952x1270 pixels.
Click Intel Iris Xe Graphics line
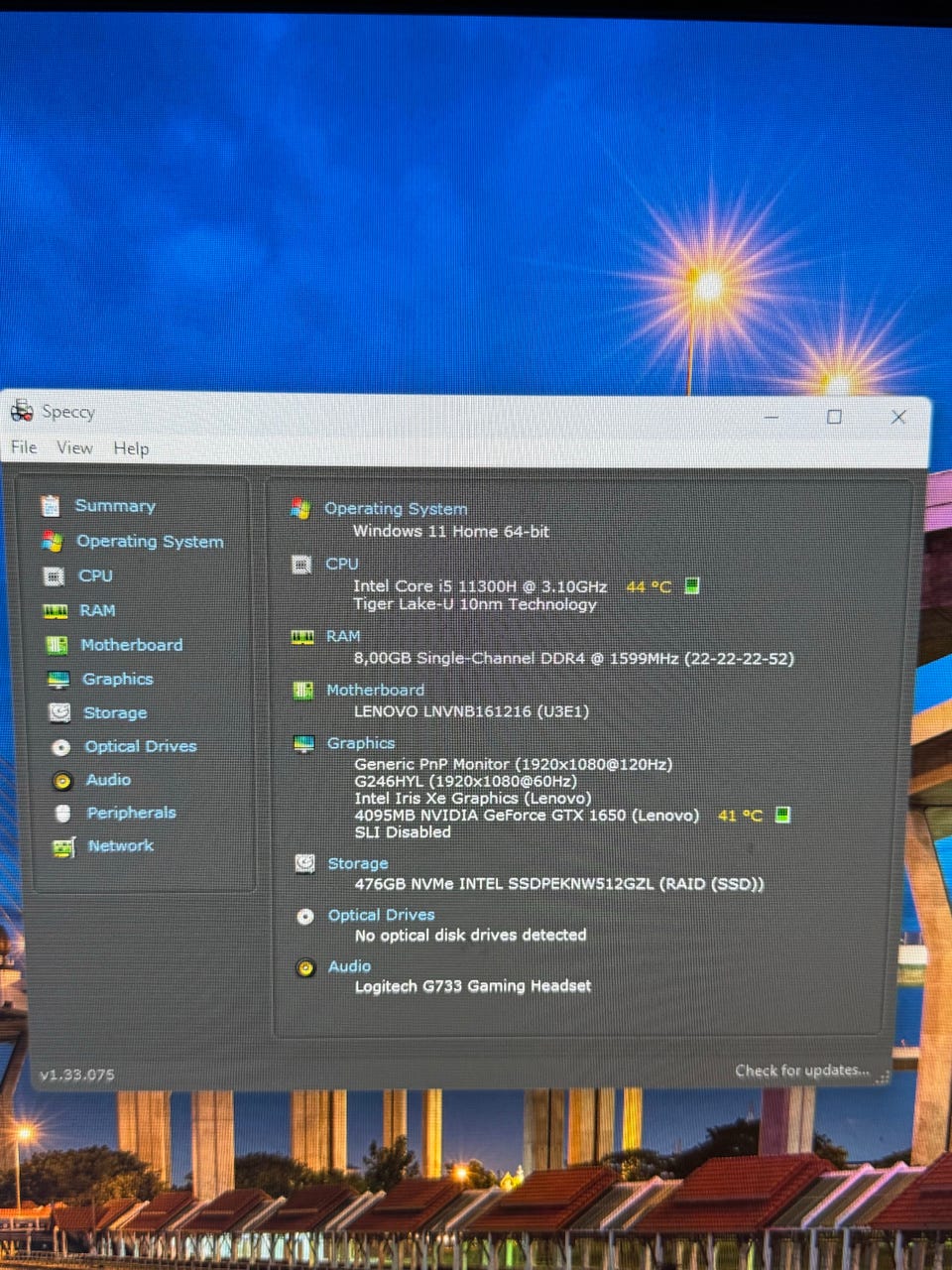473,799
